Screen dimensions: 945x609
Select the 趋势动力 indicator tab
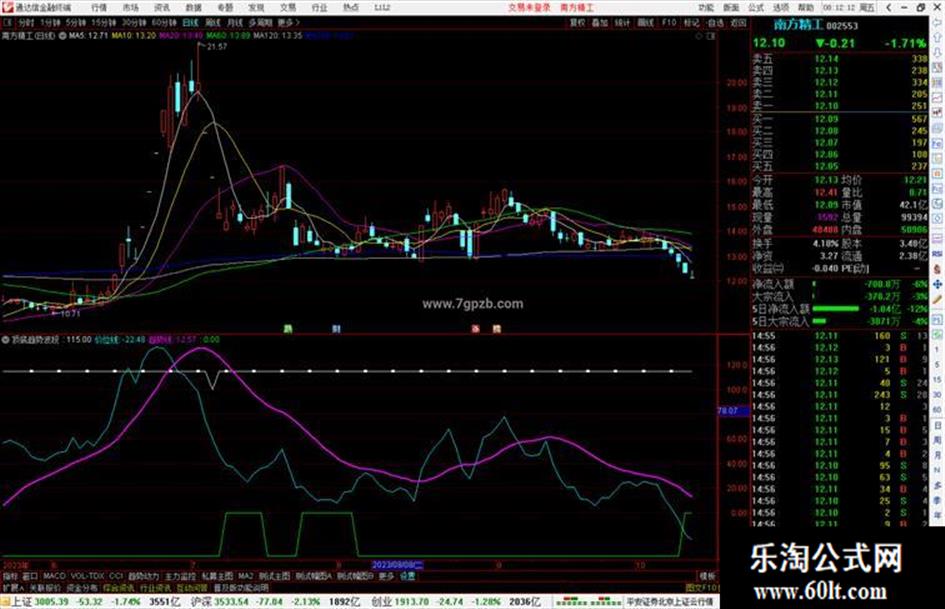(x=143, y=576)
